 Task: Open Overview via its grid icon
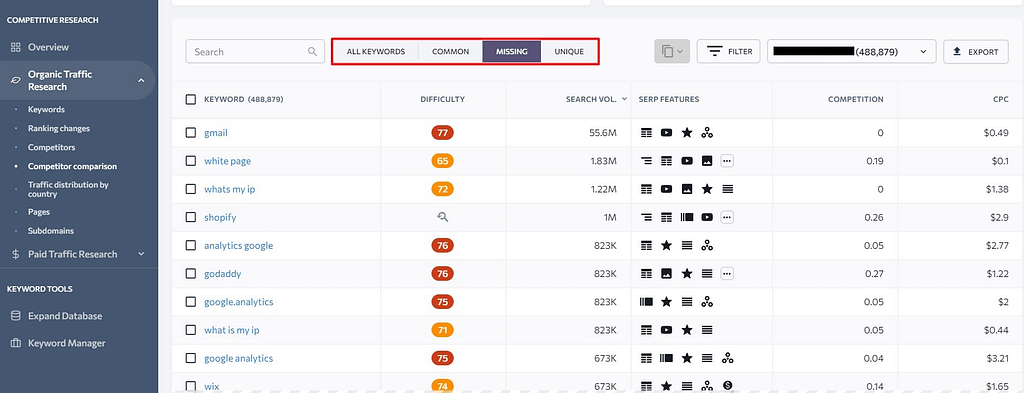point(15,47)
